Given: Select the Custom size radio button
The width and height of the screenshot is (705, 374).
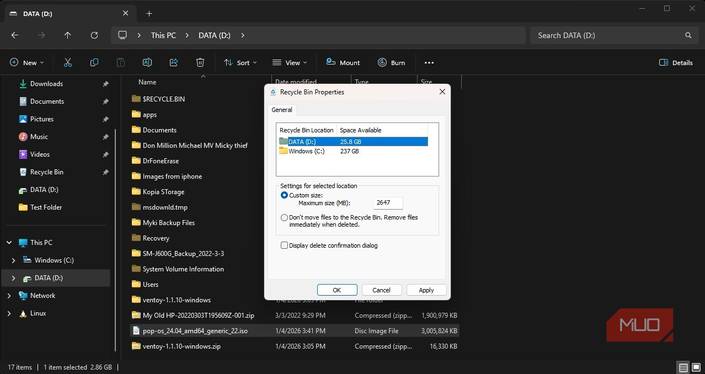Looking at the screenshot, I should (284, 195).
